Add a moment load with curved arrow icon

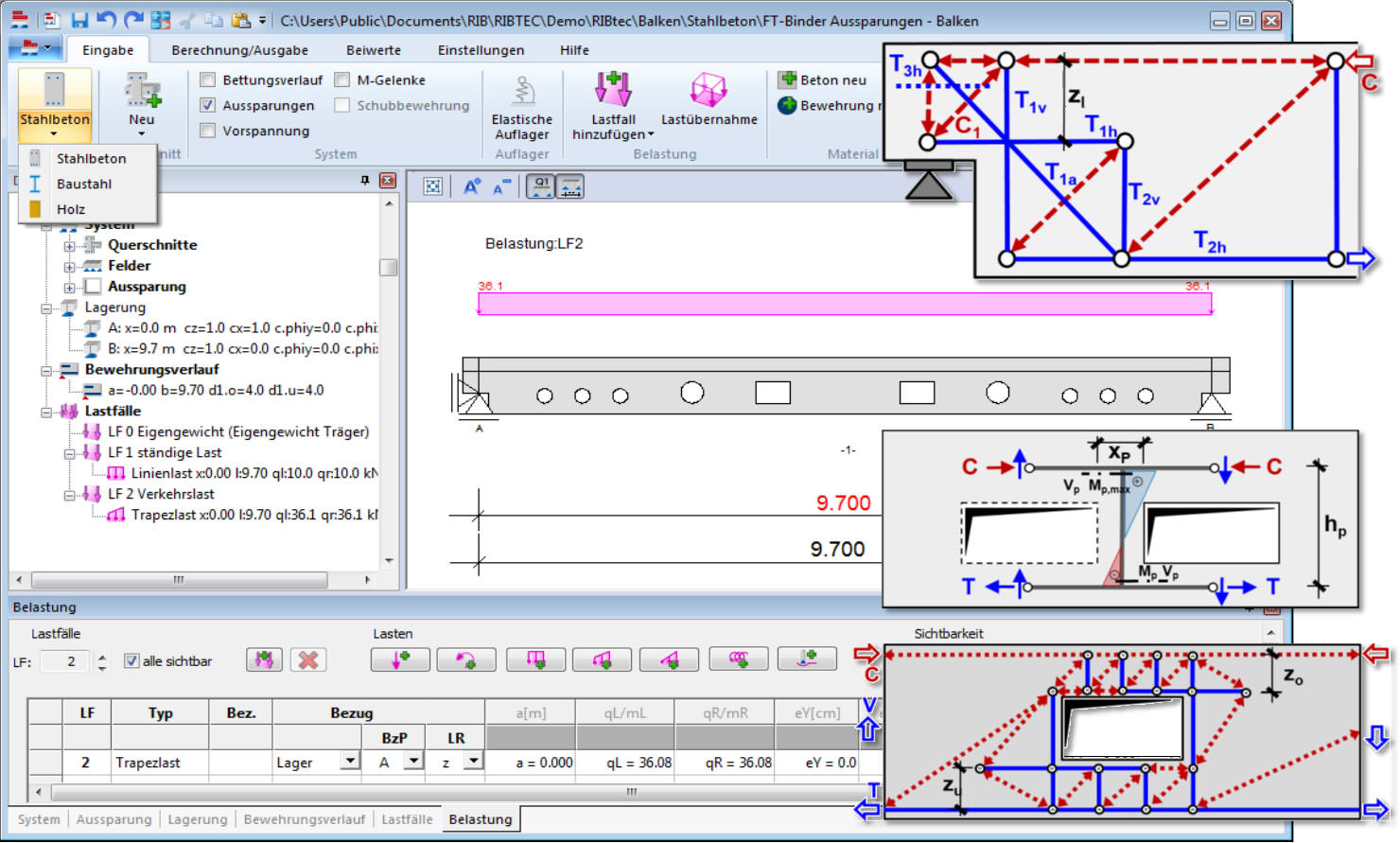click(x=467, y=659)
